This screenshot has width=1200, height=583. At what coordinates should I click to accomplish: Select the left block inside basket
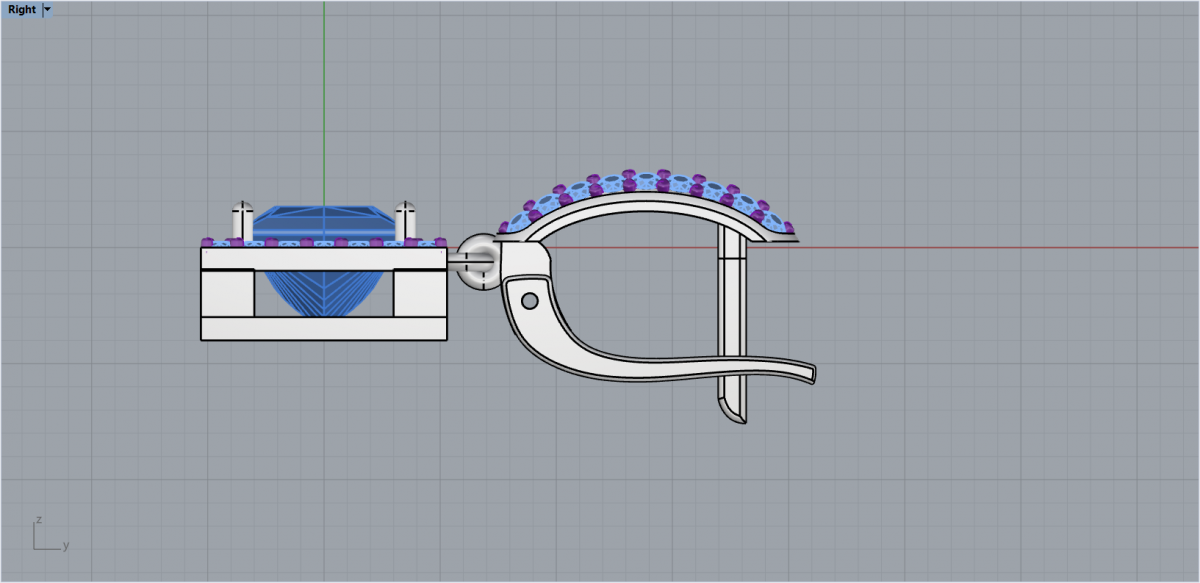[227, 294]
